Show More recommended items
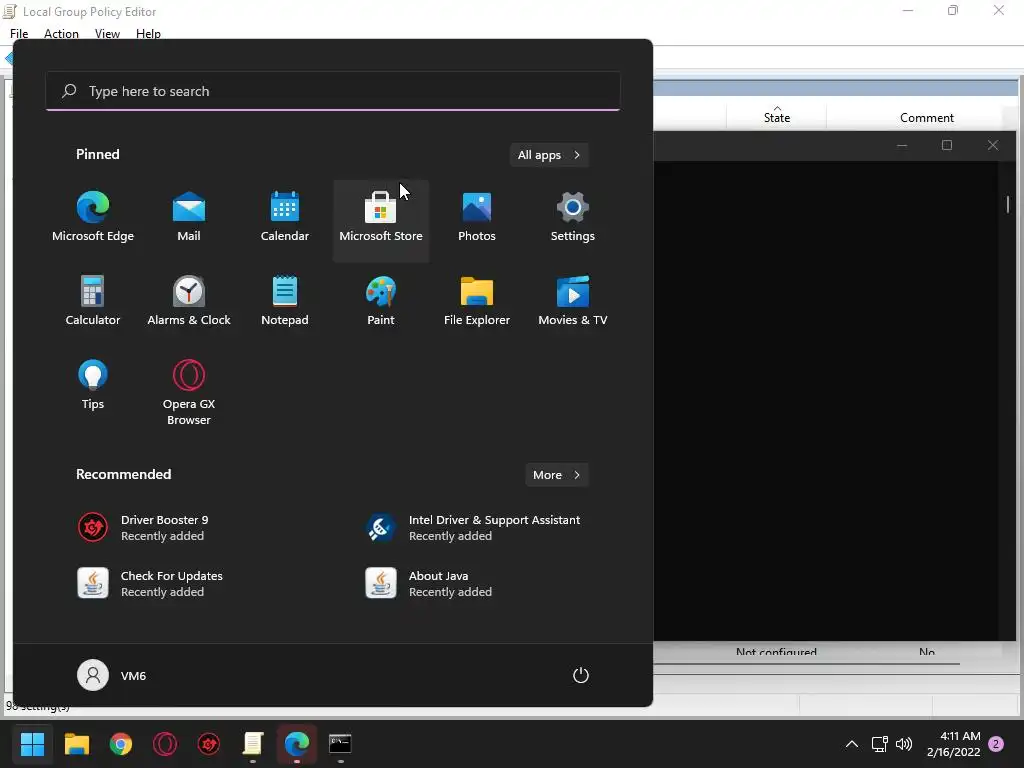Viewport: 1024px width, 768px height. click(x=556, y=475)
